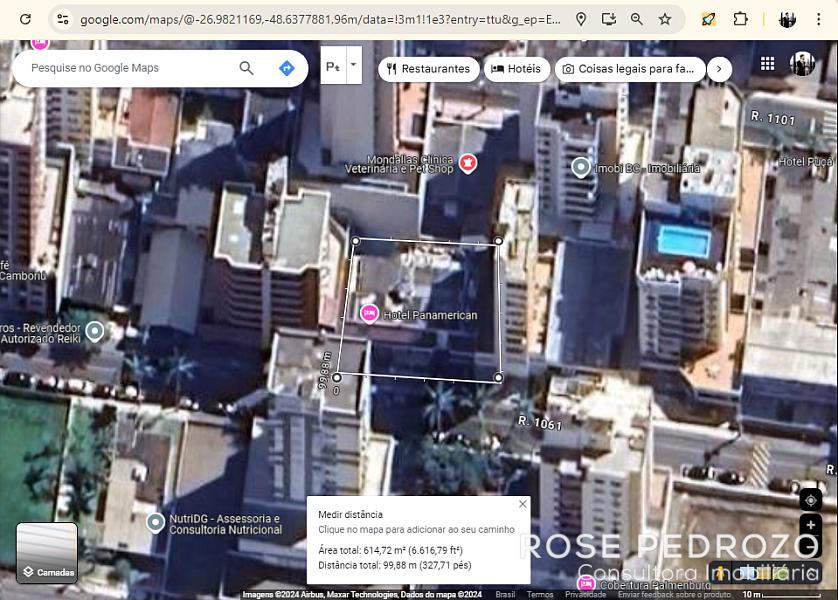Screen dimensions: 838x600
Task: Expand more category chips with right chevron
Action: (719, 69)
